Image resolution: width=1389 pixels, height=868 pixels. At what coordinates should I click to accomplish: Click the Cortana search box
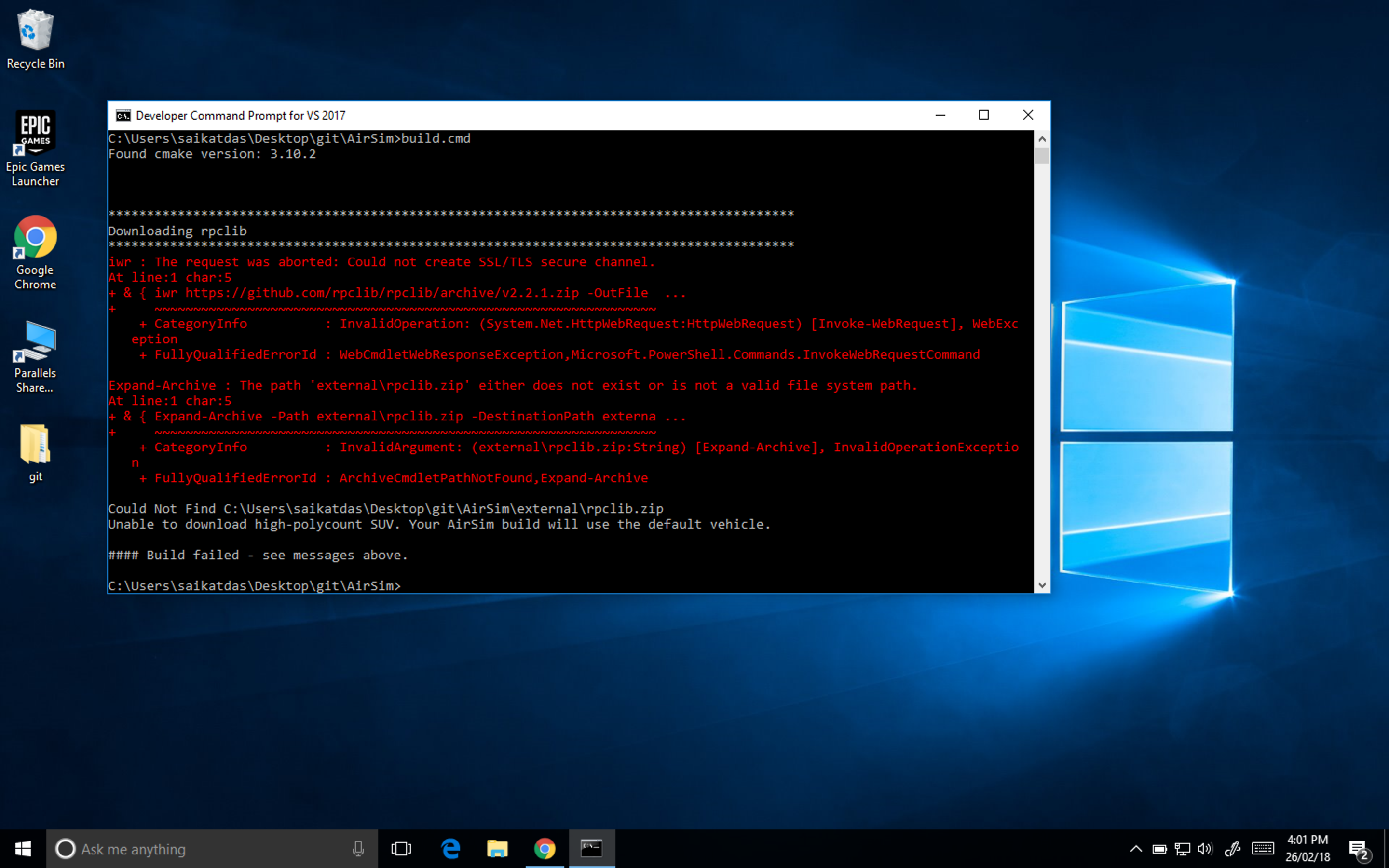pyautogui.click(x=212, y=849)
